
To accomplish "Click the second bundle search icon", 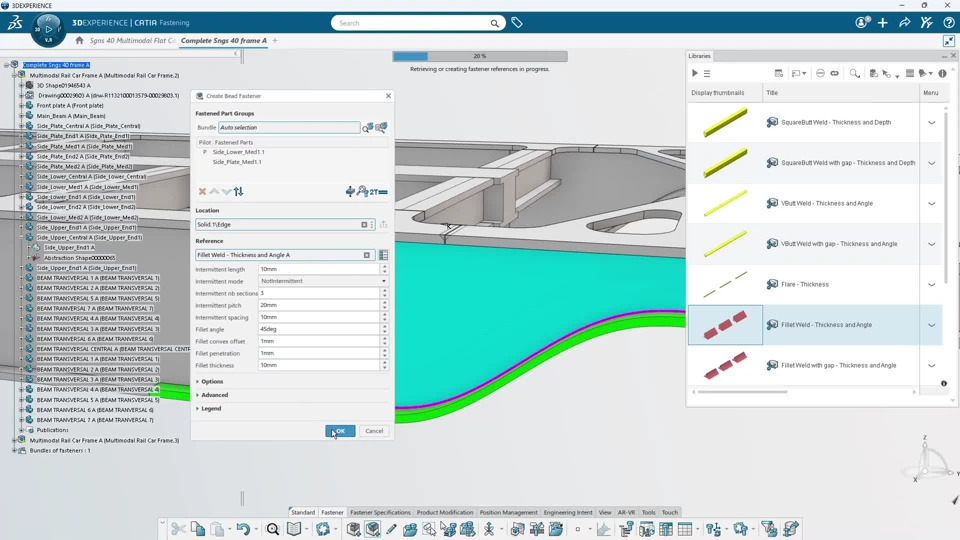I will tap(381, 127).
